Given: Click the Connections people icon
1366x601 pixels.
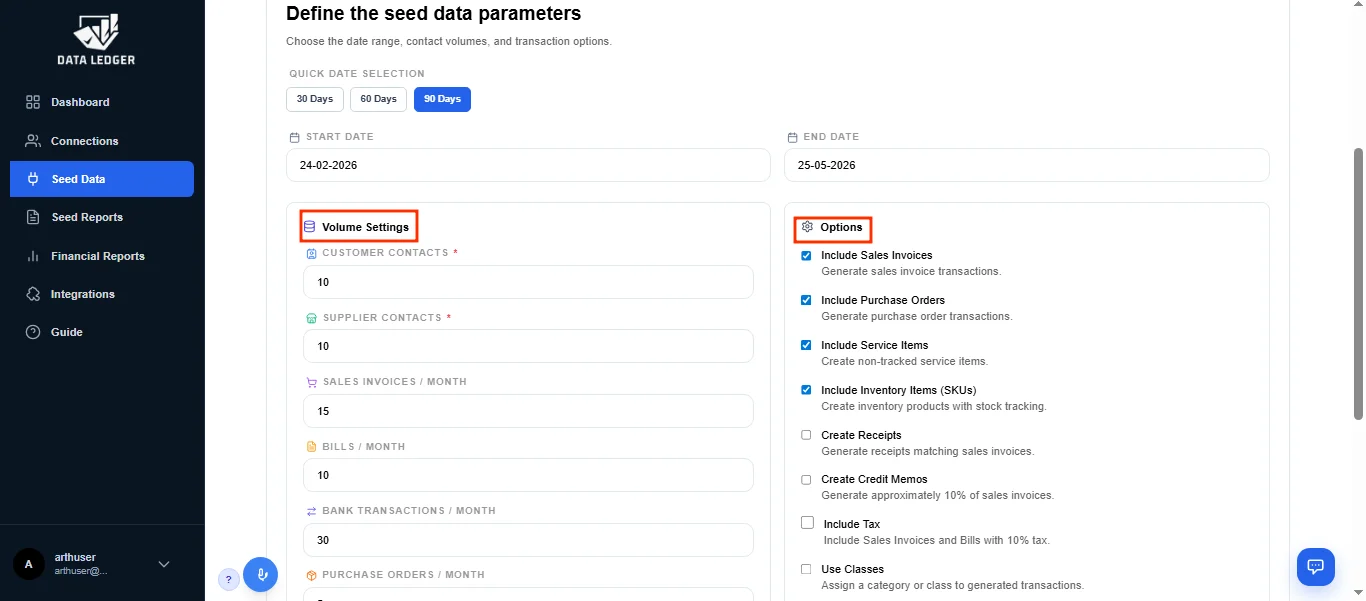Looking at the screenshot, I should 33,141.
